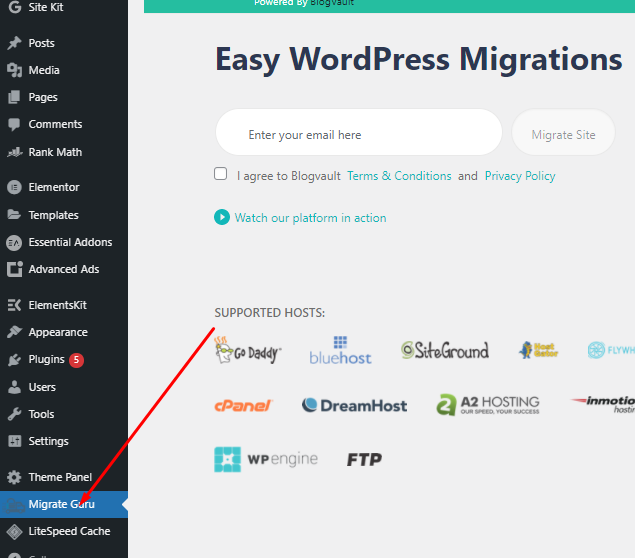Click the DreamHost logo
635x558 pixels.
click(354, 405)
